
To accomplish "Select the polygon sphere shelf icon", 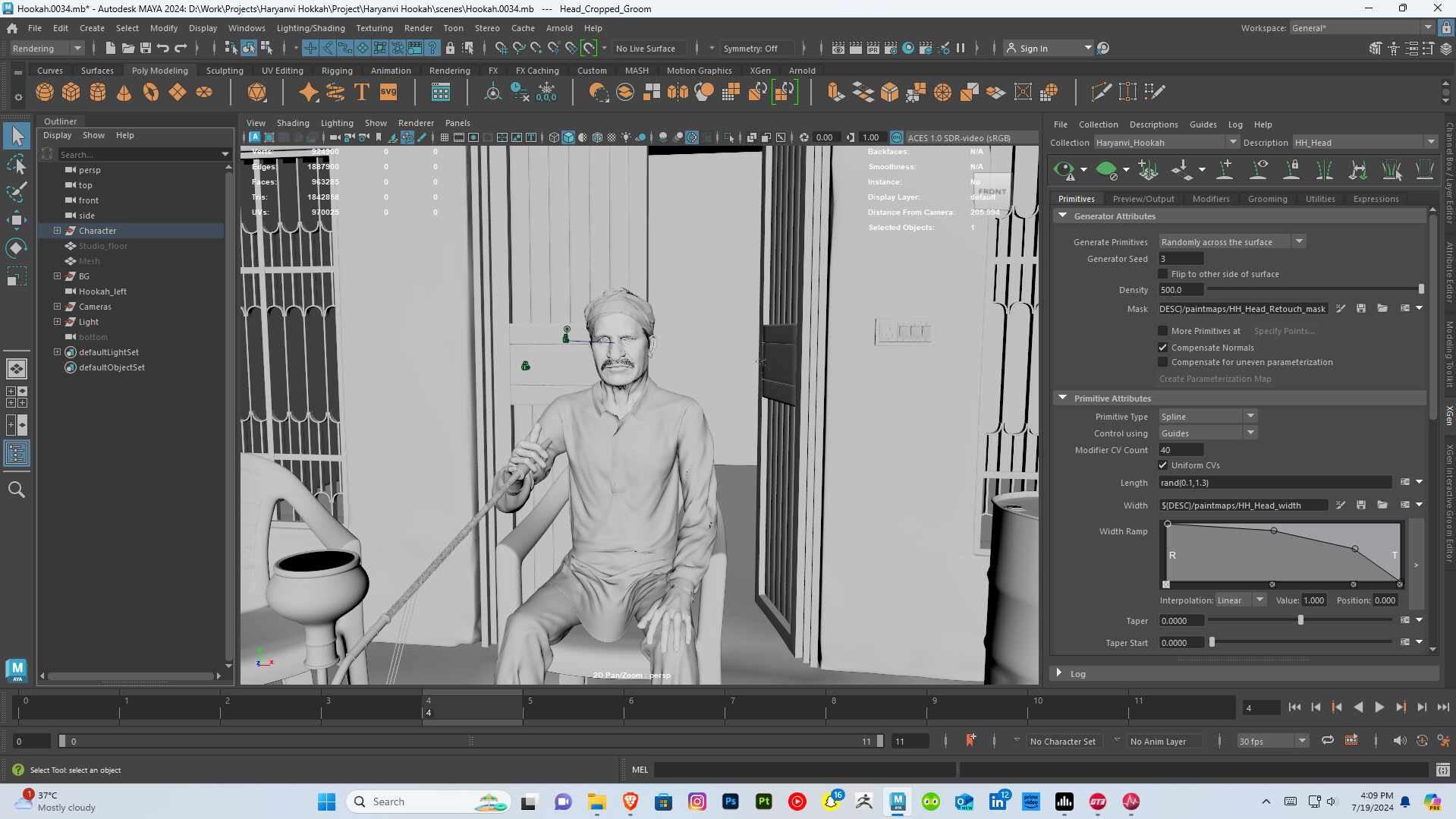I will click(45, 93).
